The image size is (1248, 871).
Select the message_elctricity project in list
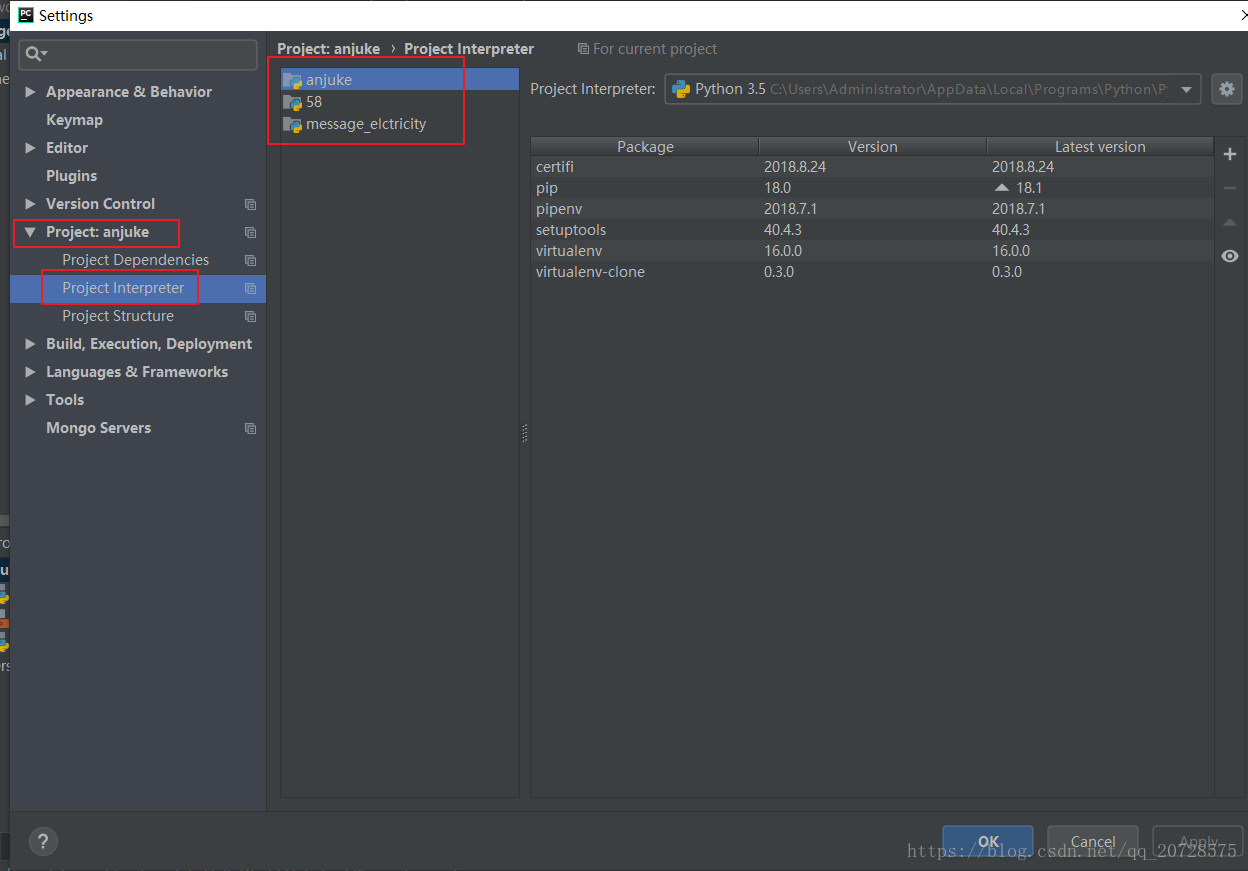(400, 124)
